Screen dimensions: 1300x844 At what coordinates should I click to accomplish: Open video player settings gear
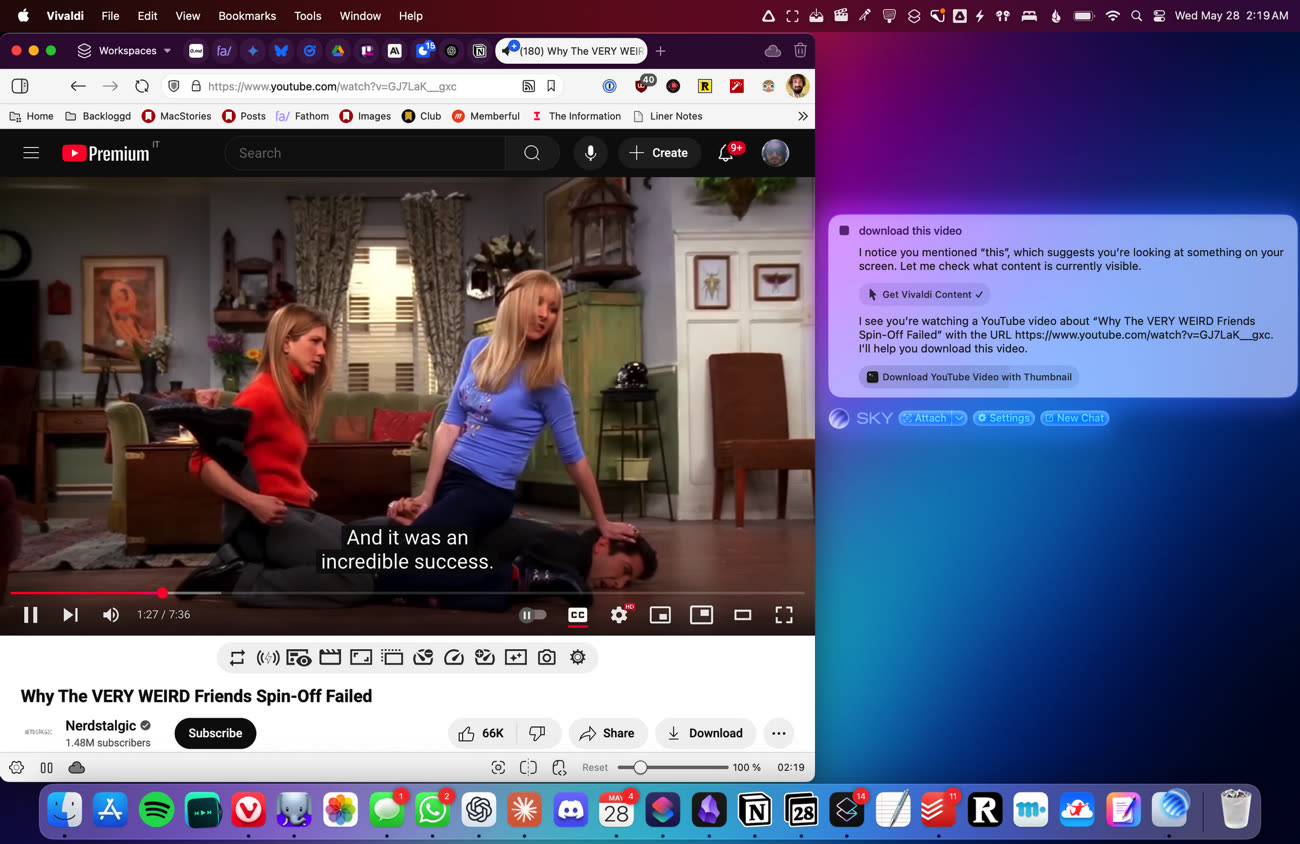pyautogui.click(x=620, y=615)
